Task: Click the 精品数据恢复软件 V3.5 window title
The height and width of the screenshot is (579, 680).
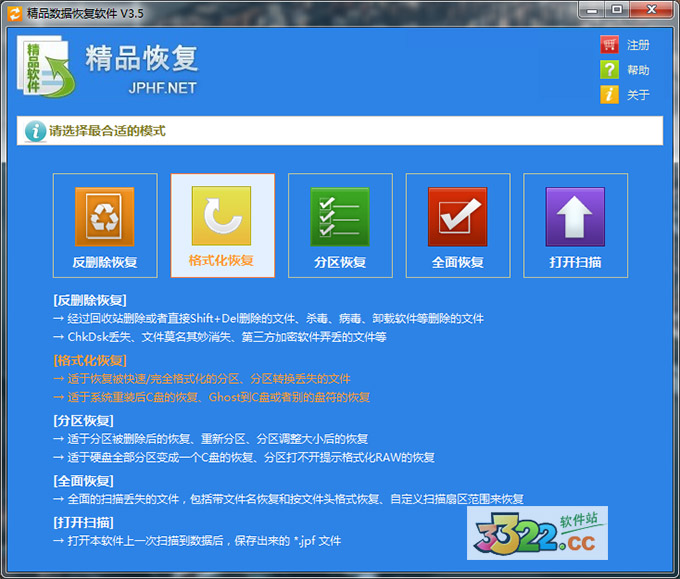Action: tap(85, 13)
